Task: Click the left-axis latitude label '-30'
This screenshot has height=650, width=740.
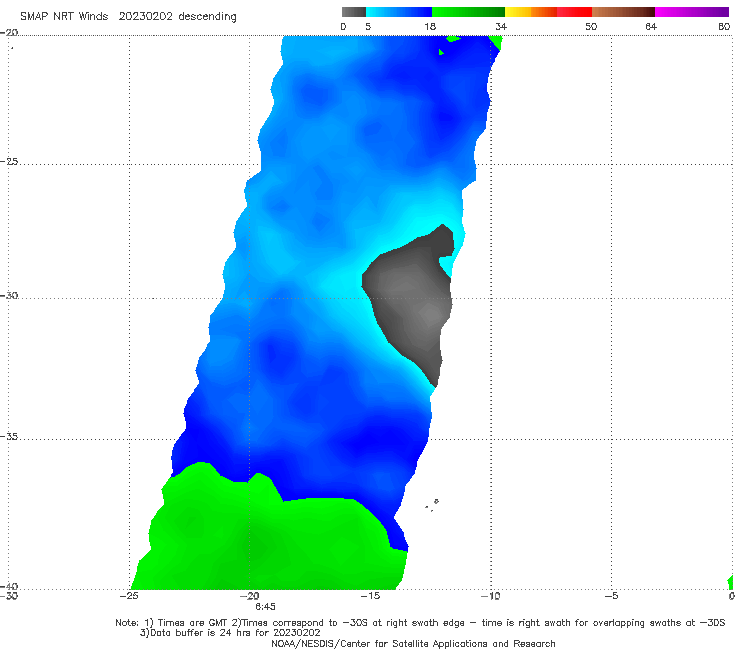Action: 9,296
